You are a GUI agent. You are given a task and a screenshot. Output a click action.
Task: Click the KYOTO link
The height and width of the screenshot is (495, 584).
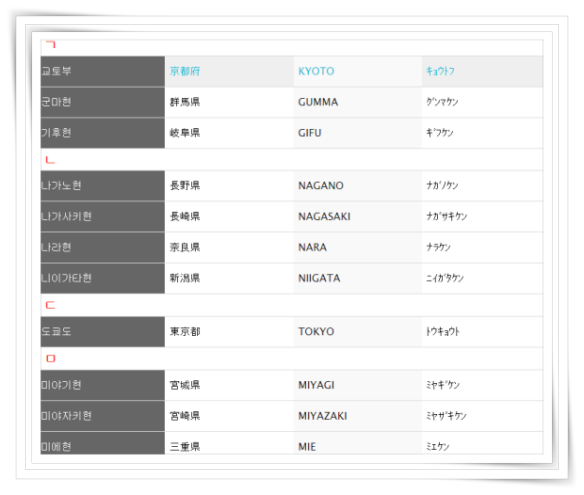click(x=316, y=71)
